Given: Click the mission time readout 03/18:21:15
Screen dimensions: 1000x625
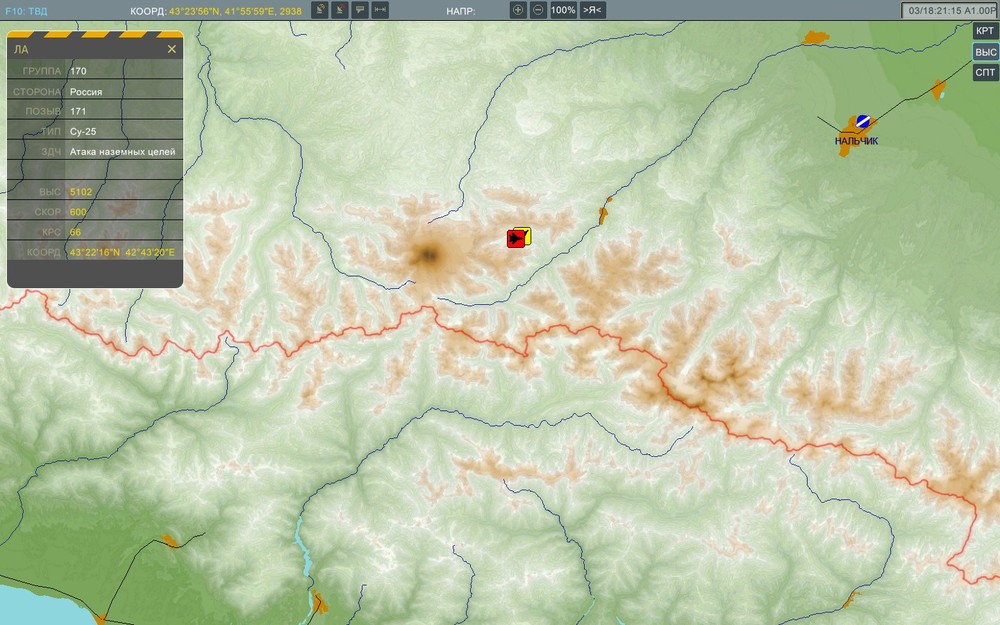Looking at the screenshot, I should [x=949, y=10].
